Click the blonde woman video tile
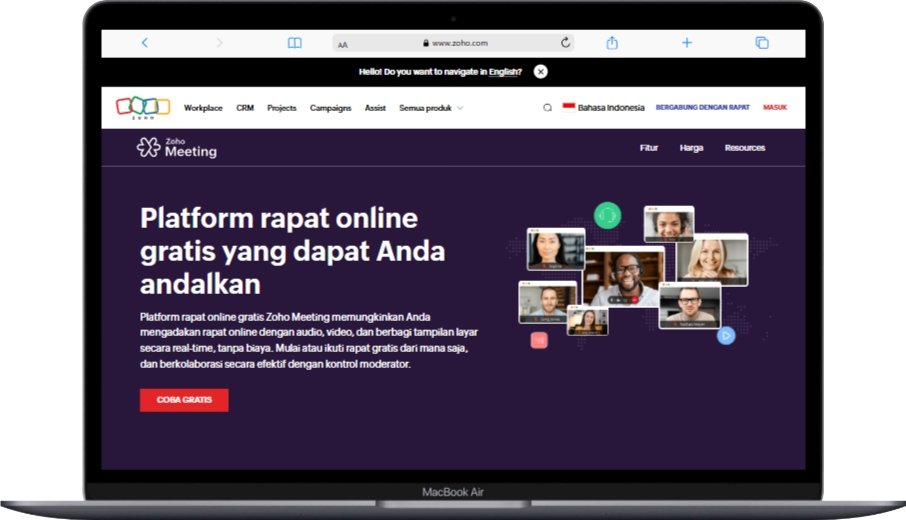This screenshot has width=906, height=520. click(712, 259)
